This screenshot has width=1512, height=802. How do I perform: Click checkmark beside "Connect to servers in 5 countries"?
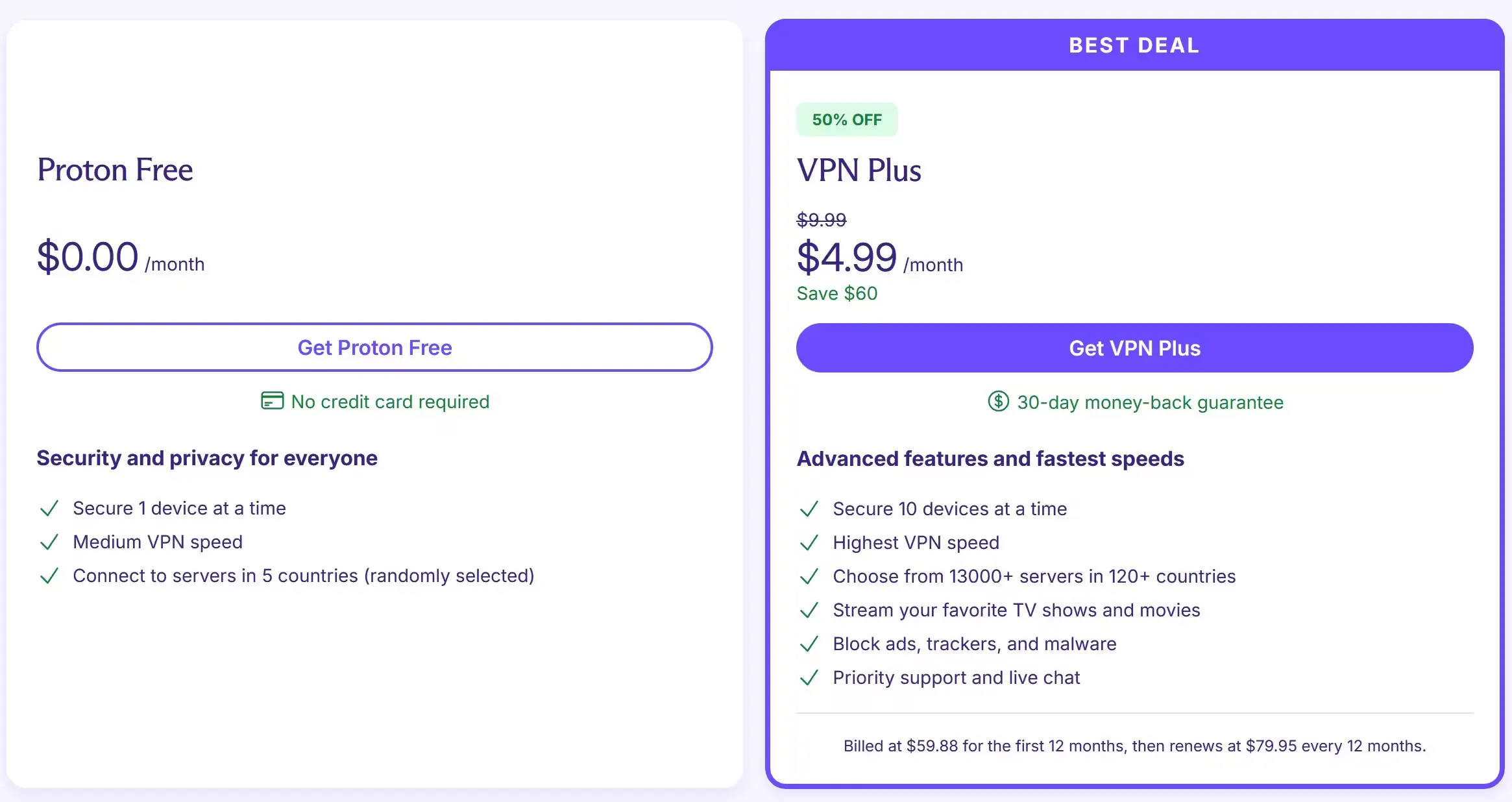[49, 576]
